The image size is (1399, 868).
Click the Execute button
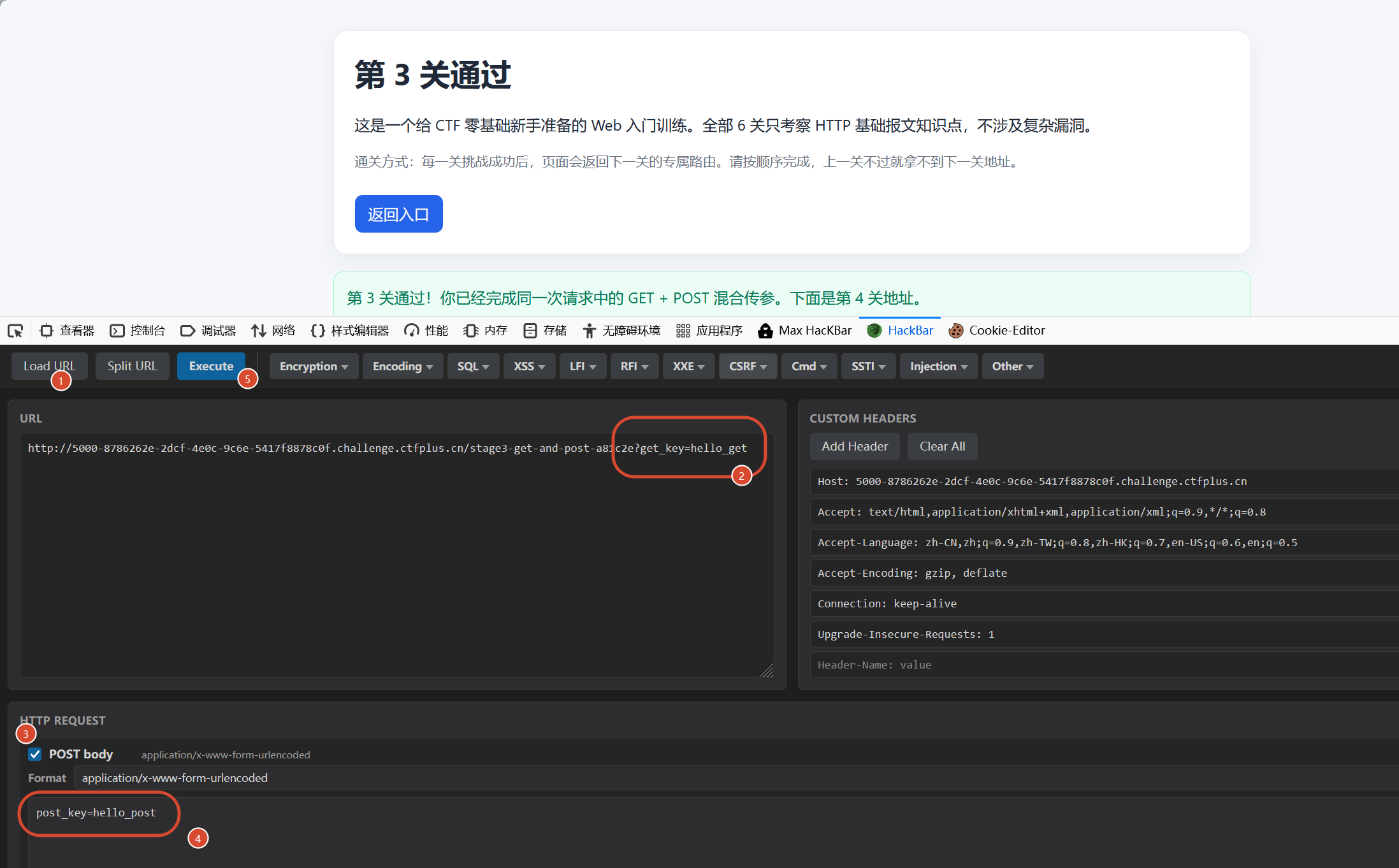(211, 366)
